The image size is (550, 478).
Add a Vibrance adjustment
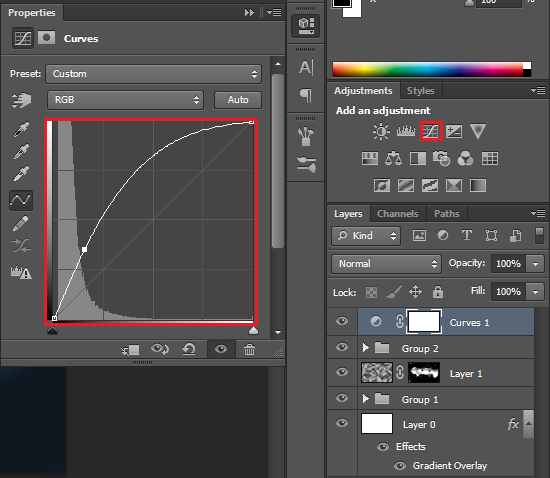tap(478, 132)
